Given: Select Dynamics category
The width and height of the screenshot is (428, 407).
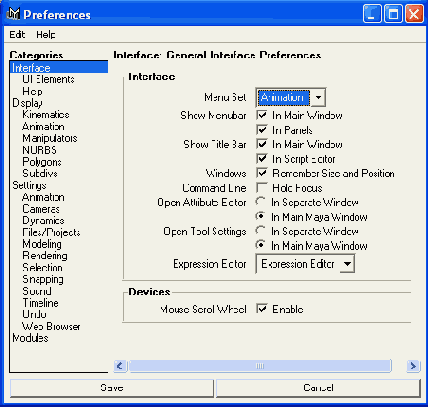Looking at the screenshot, I should pos(43,221).
